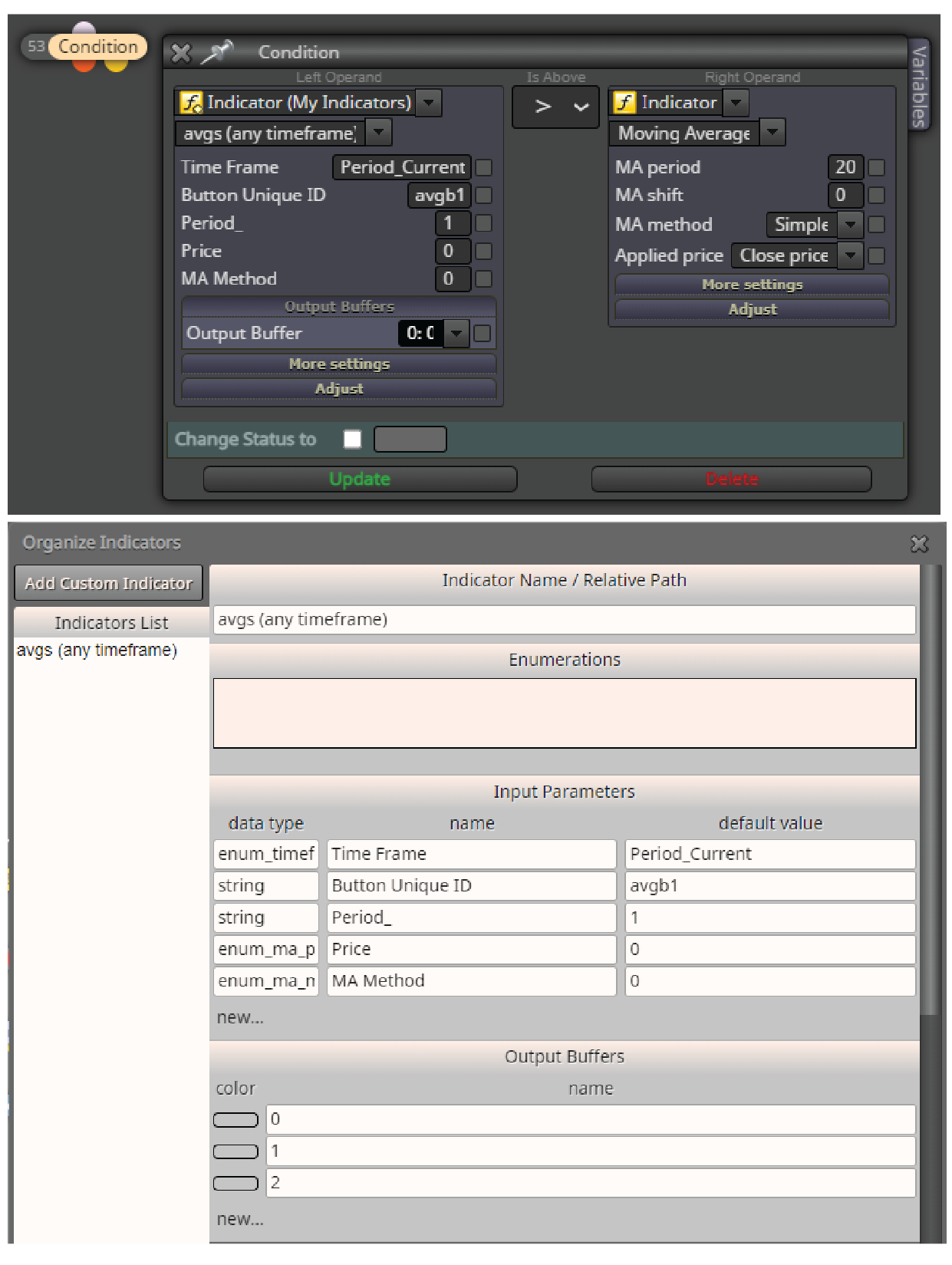Tick the checkbox beside MA period 20

[x=877, y=167]
